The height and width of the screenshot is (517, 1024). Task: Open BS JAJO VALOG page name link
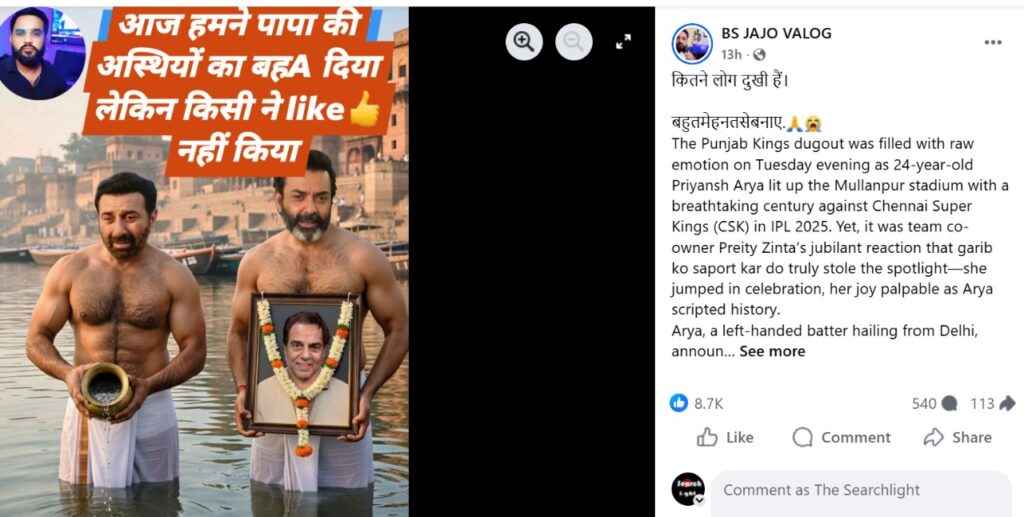coord(776,33)
